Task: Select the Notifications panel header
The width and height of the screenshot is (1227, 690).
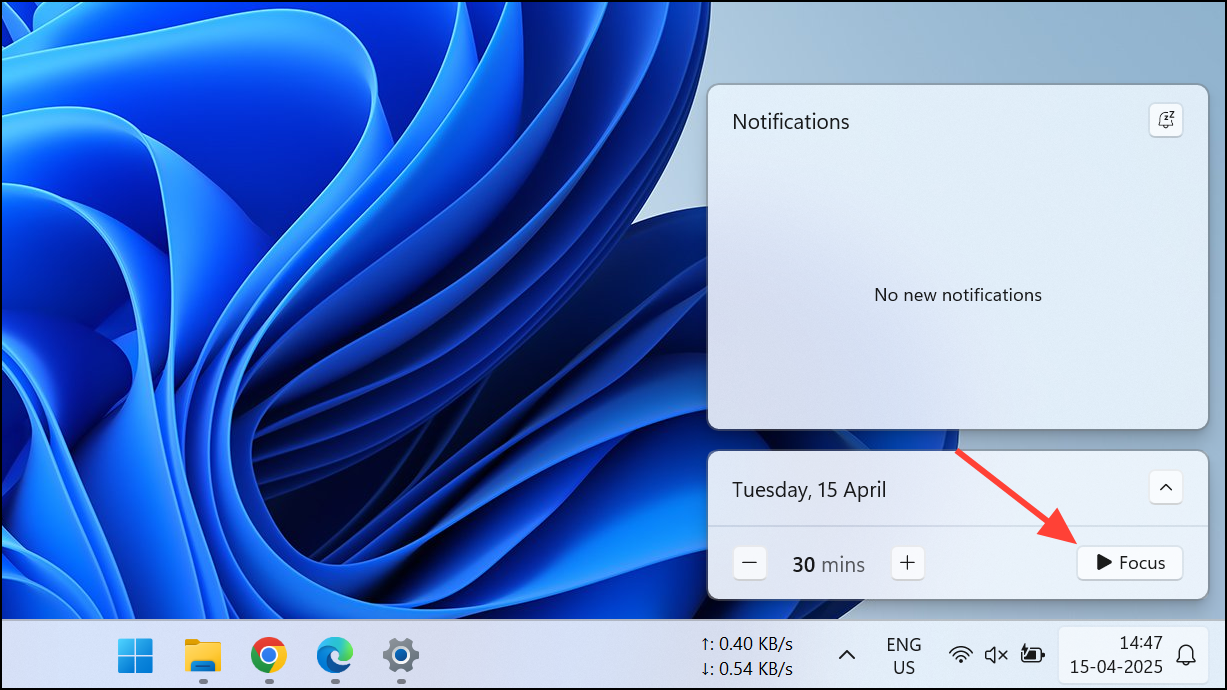Action: 790,121
